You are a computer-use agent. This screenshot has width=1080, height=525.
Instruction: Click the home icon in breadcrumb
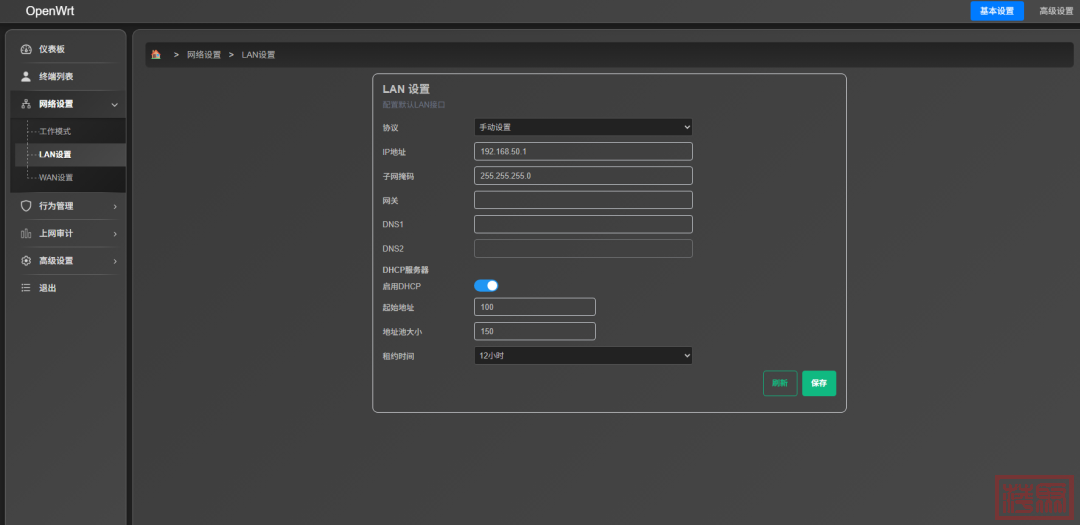click(x=156, y=55)
